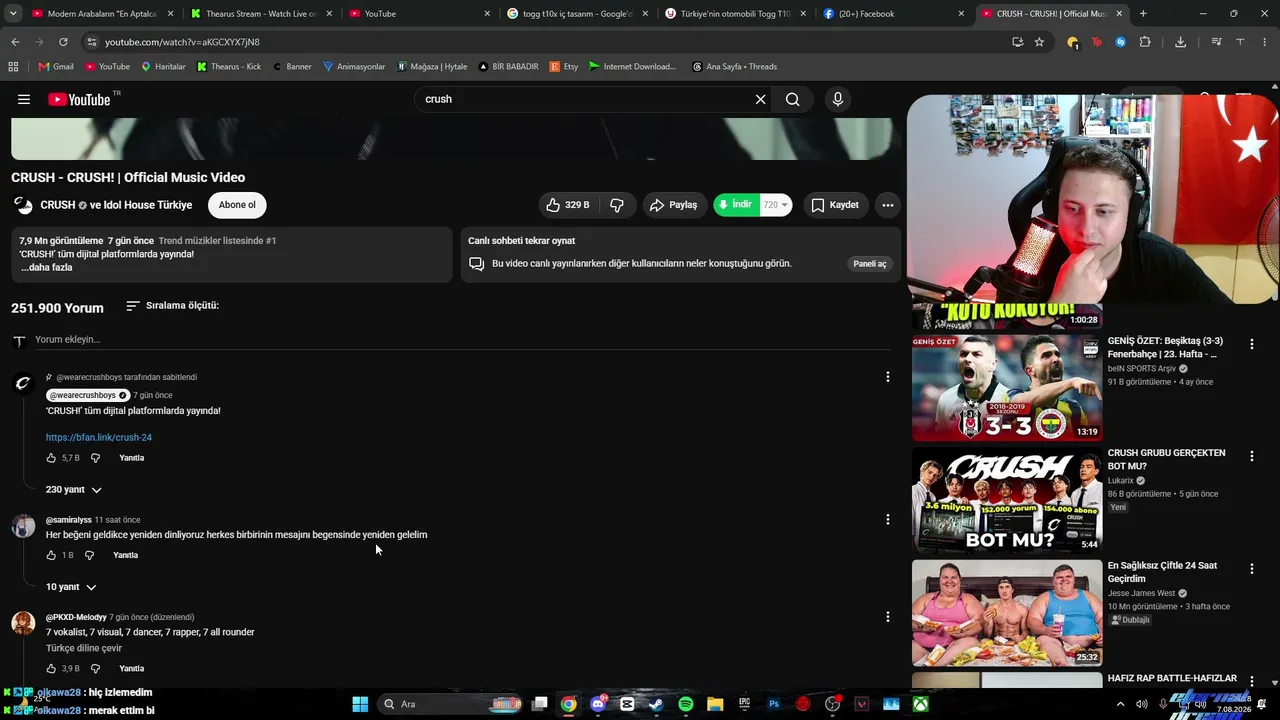The width and height of the screenshot is (1280, 720).
Task: Translate comment with Türkçe diline çevir
Action: click(x=84, y=648)
